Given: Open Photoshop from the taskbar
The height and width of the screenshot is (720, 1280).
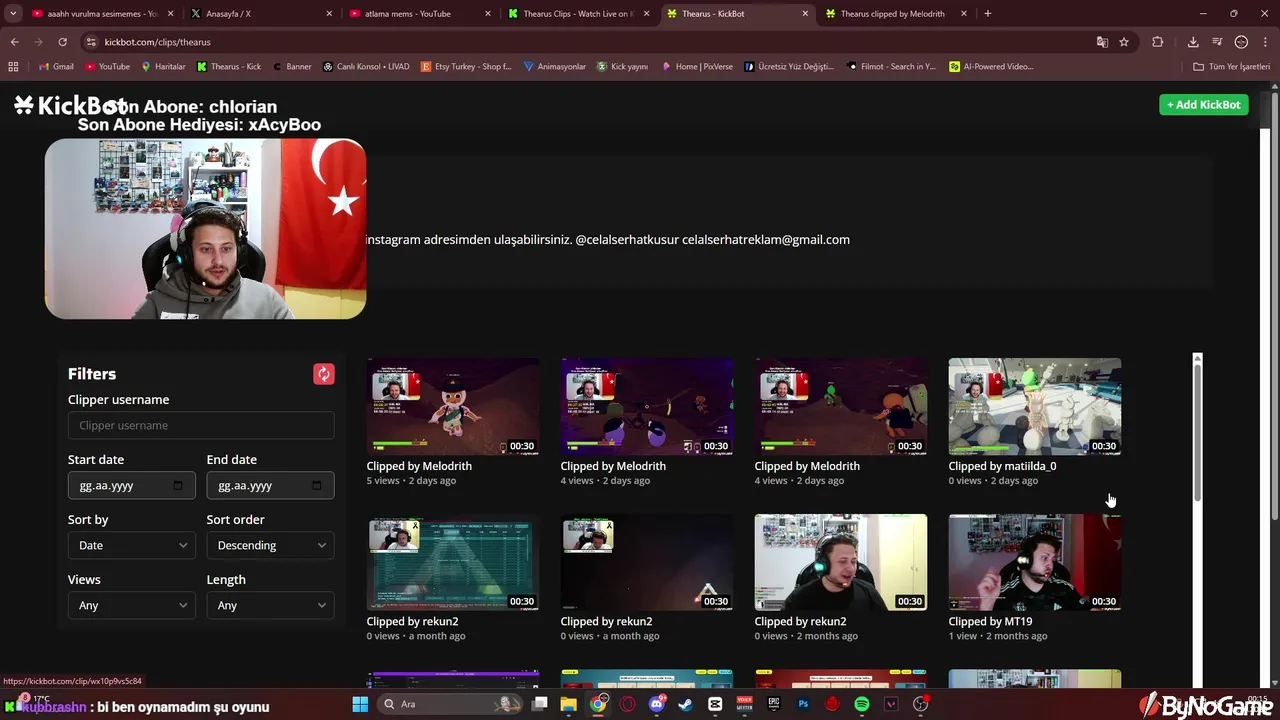Looking at the screenshot, I should [803, 704].
